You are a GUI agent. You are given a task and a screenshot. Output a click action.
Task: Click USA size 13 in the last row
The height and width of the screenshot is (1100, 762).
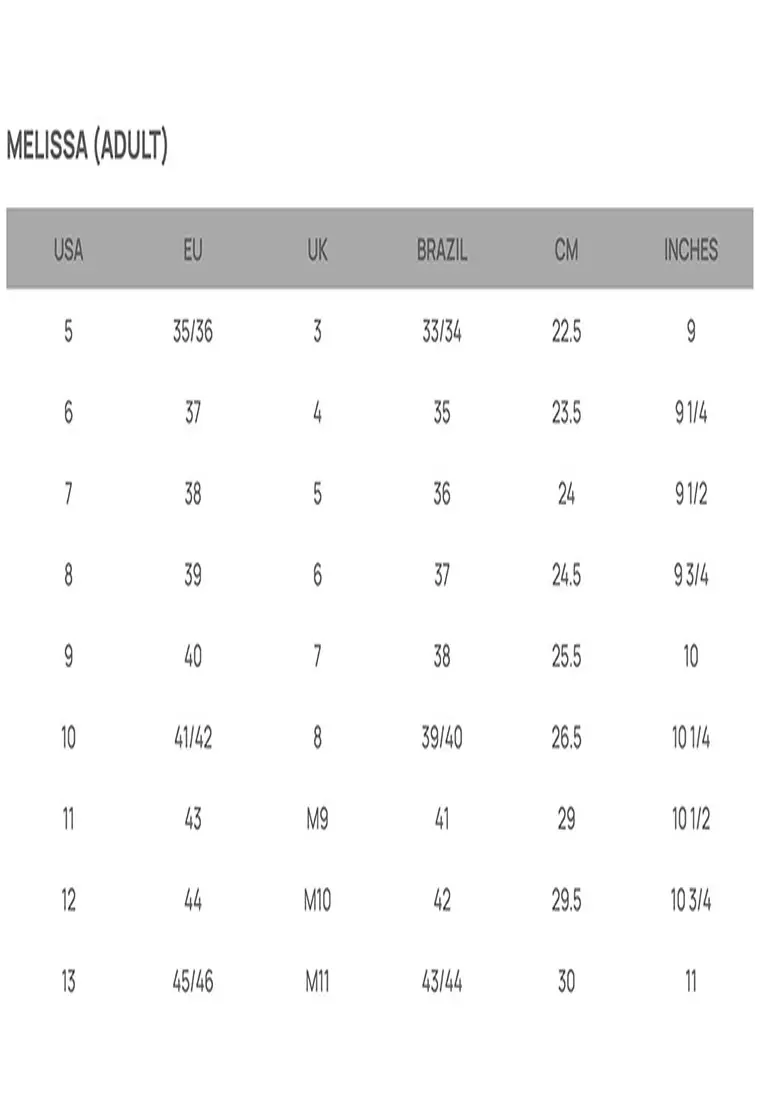pyautogui.click(x=68, y=982)
